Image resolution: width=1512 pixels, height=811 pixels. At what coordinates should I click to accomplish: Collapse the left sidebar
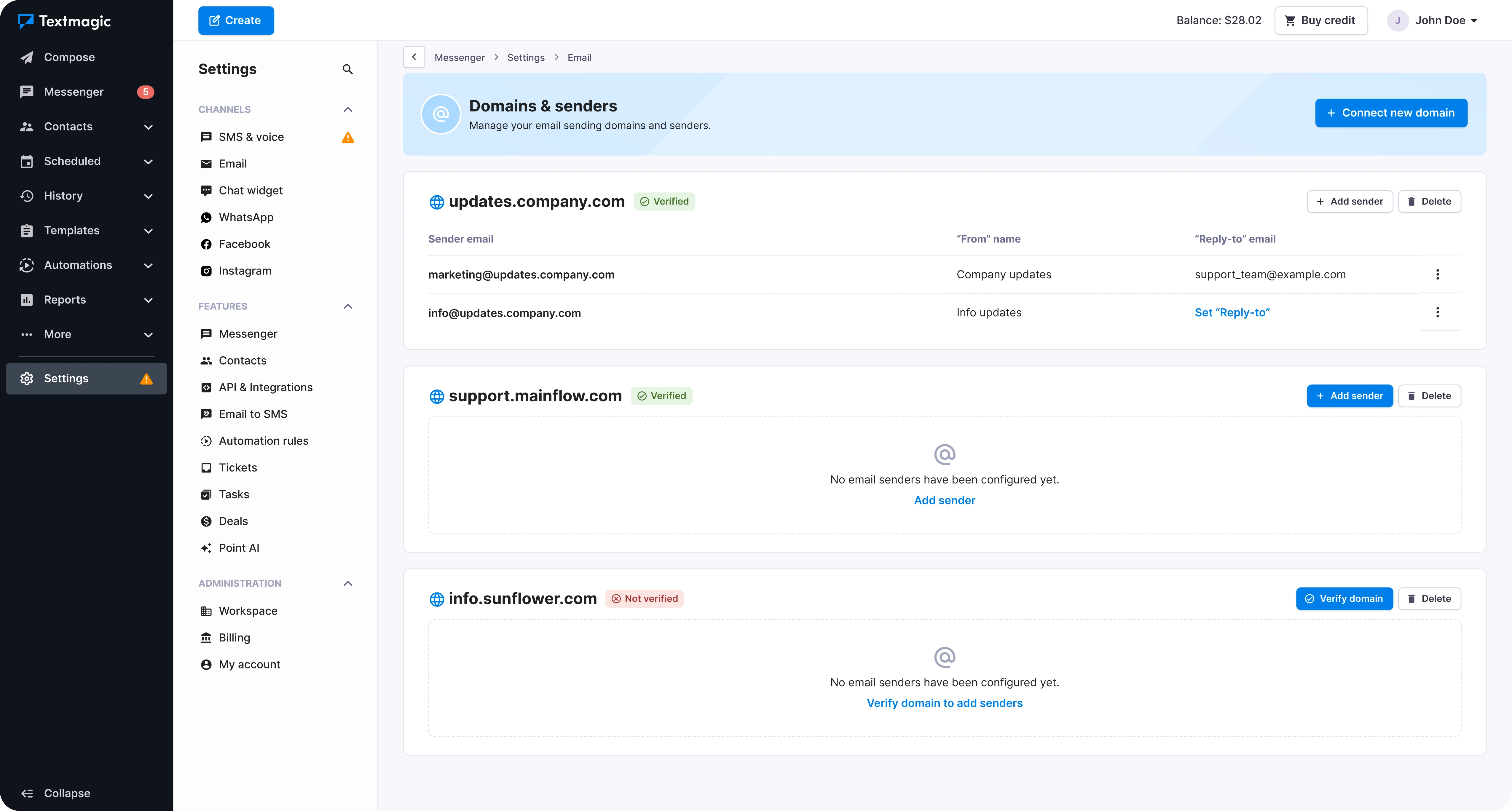point(56,794)
